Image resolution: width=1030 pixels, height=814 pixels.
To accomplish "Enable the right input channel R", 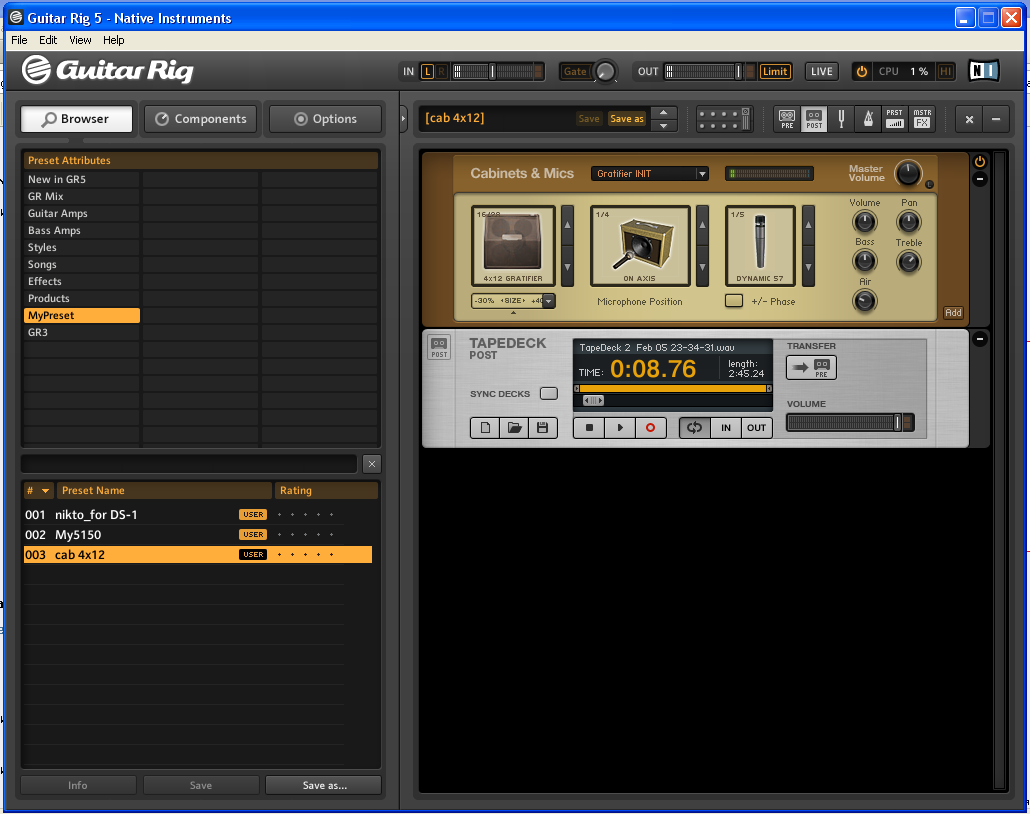I will point(441,72).
